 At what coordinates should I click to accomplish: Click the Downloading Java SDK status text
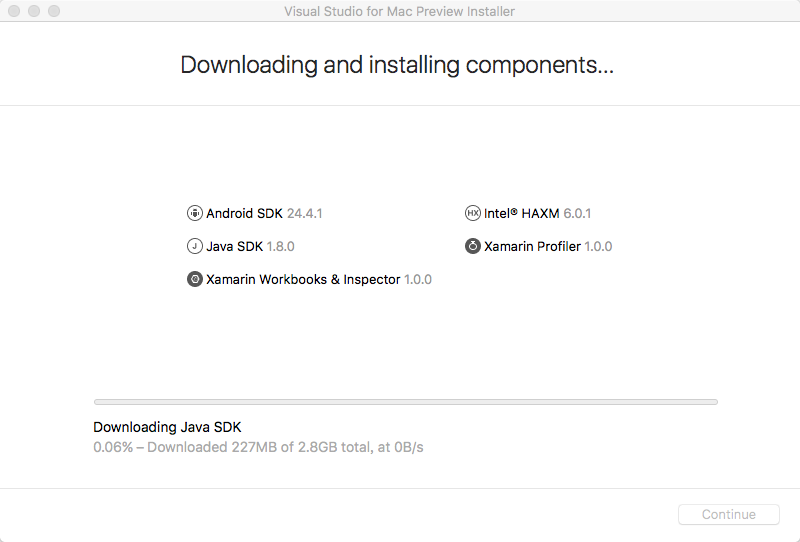pyautogui.click(x=167, y=427)
